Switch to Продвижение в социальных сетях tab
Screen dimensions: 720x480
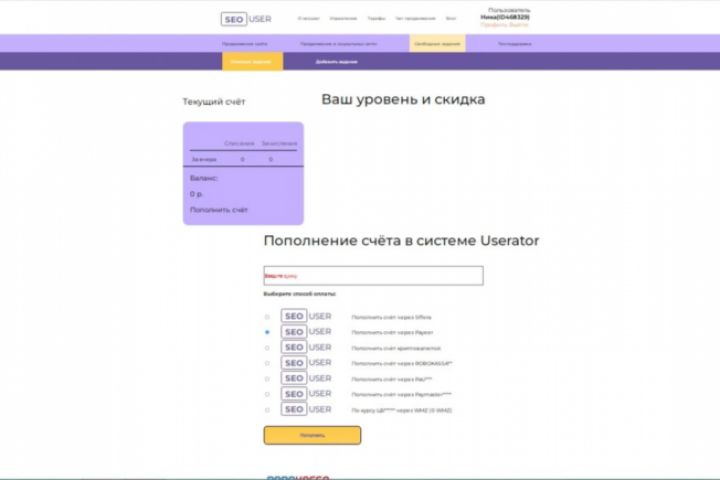(339, 44)
